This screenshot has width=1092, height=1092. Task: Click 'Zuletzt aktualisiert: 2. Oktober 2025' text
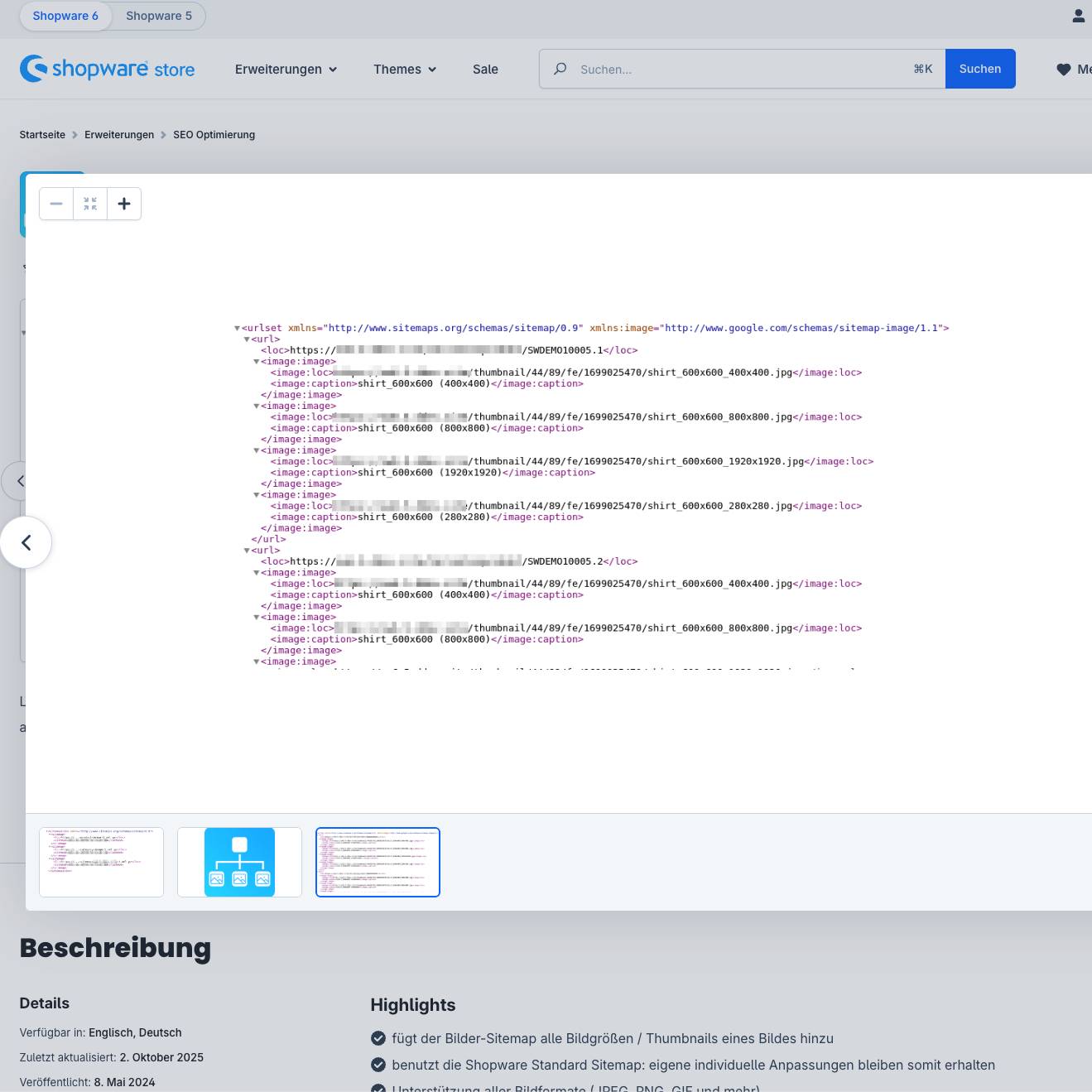[112, 1057]
